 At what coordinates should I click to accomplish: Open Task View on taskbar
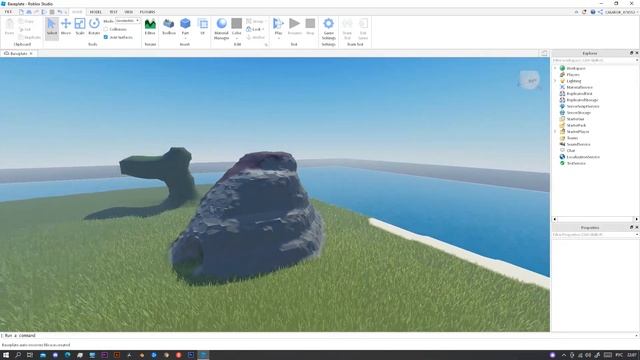coord(30,355)
